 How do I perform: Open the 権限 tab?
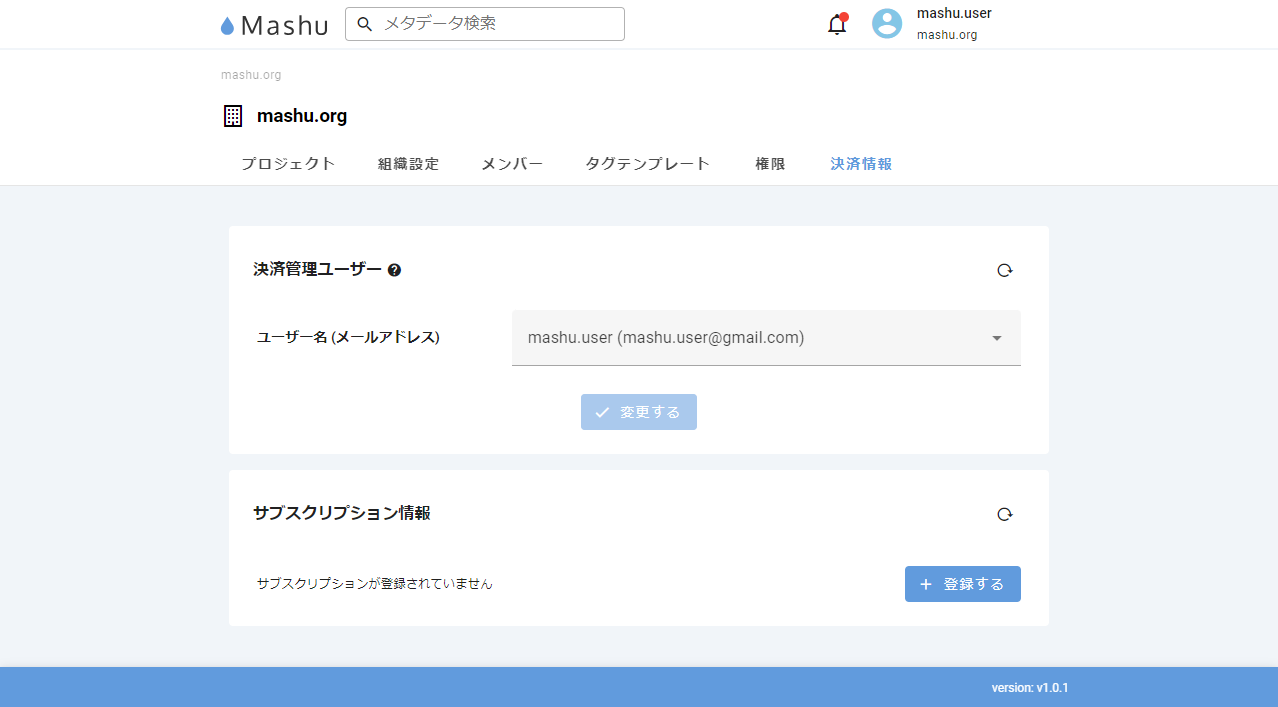tap(770, 164)
